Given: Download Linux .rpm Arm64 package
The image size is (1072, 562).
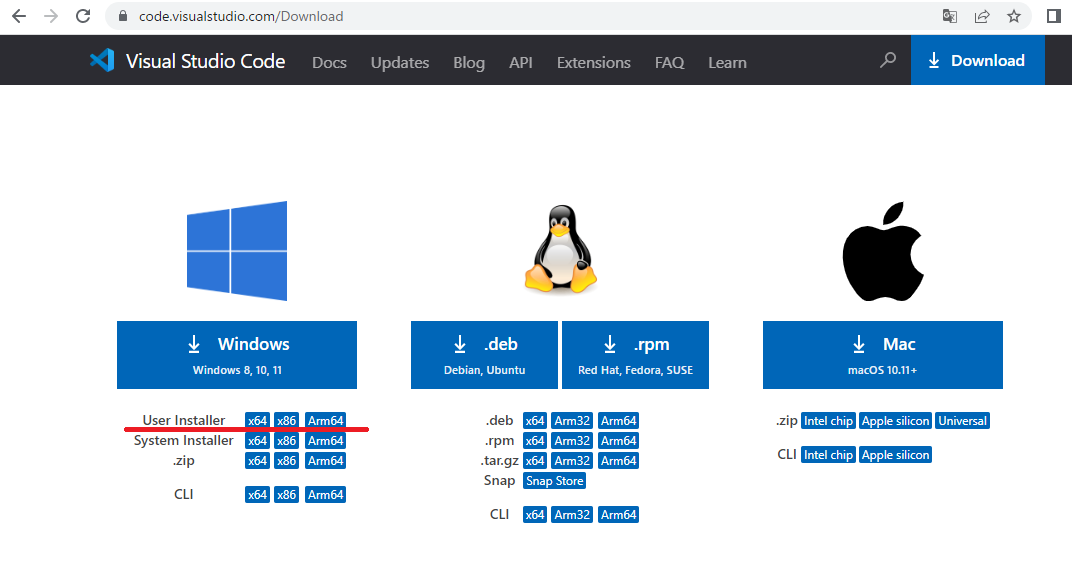Looking at the screenshot, I should coord(619,440).
